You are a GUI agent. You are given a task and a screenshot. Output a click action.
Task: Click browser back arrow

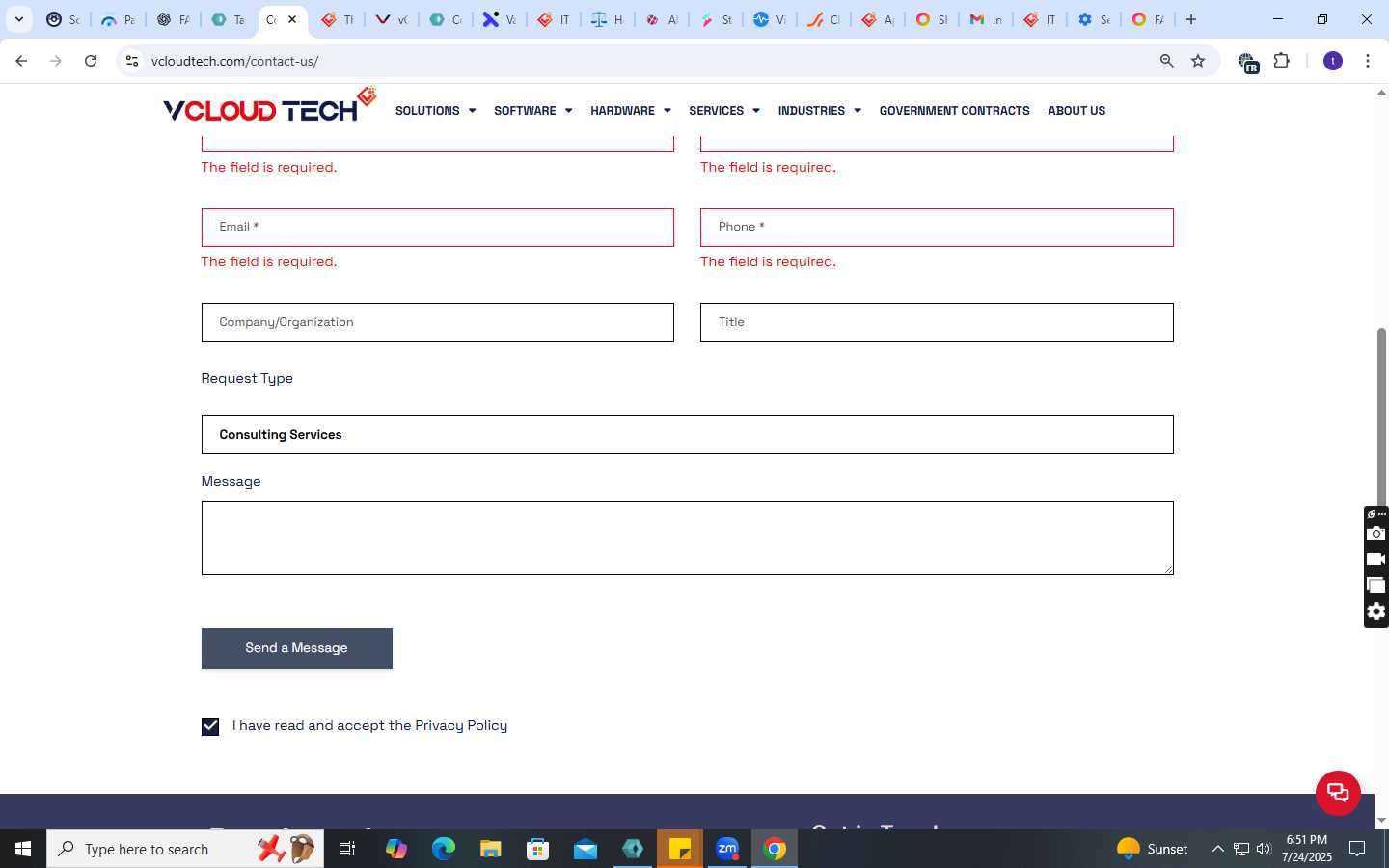[21, 61]
